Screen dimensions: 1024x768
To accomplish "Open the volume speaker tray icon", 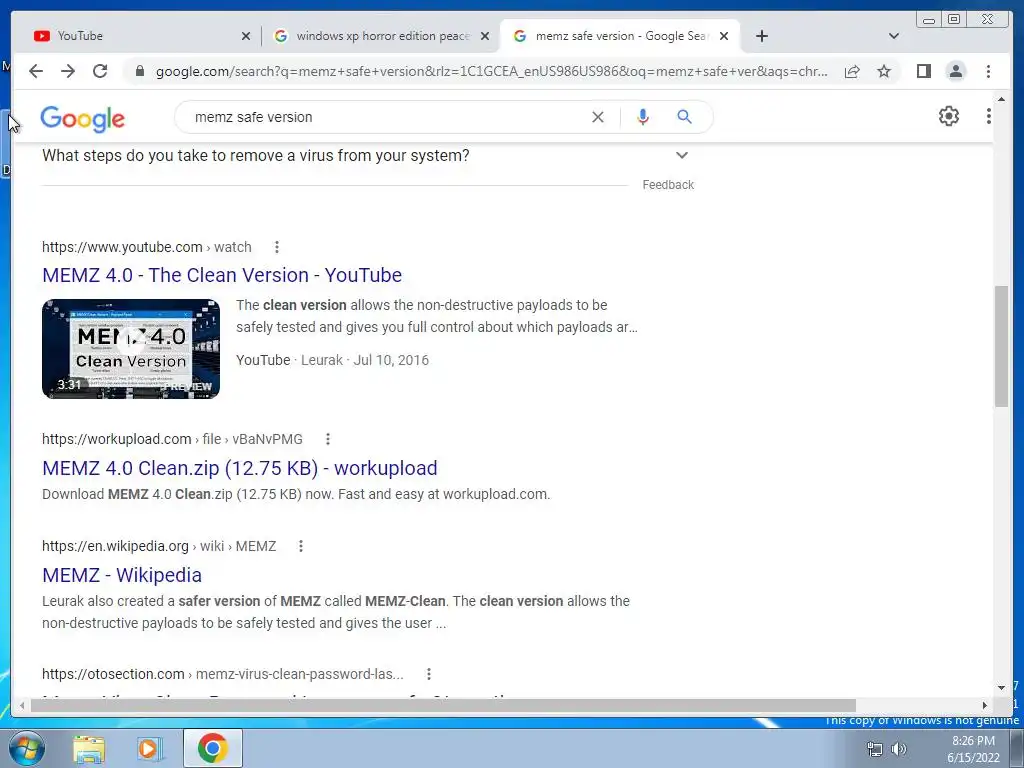I will [899, 749].
